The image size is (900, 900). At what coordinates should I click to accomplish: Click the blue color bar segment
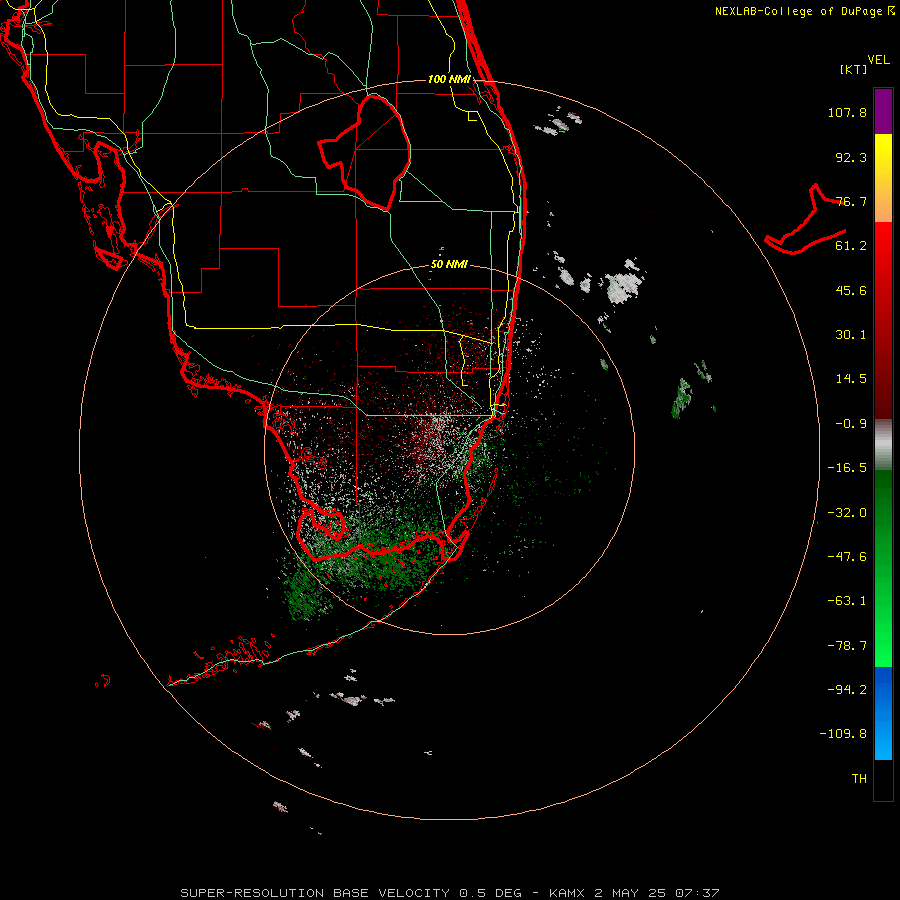tap(883, 713)
